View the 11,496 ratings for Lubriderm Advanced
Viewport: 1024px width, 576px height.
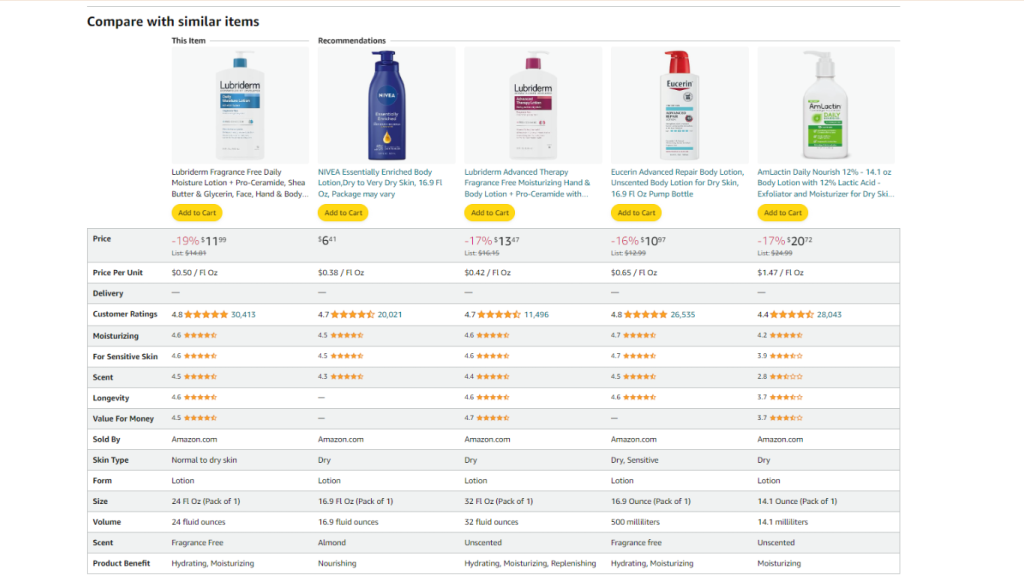[536, 315]
